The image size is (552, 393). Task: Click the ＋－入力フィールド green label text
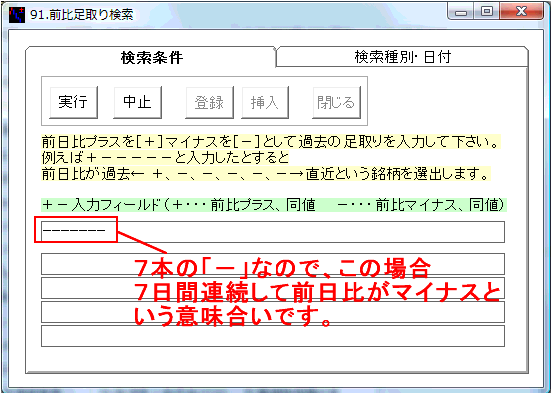pyautogui.click(x=274, y=205)
